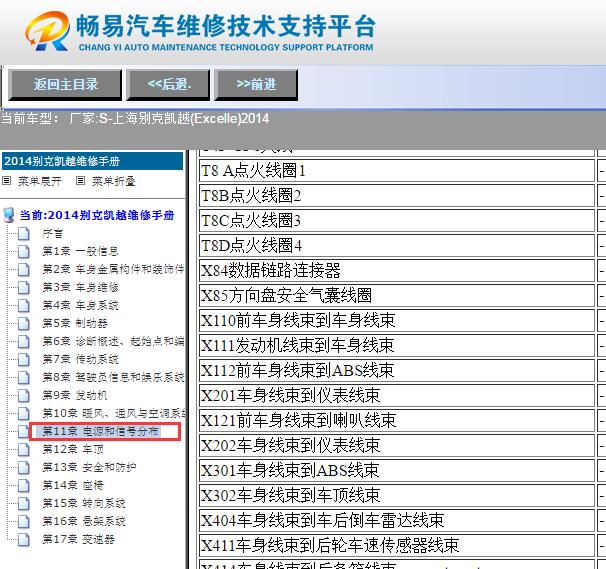Screen dimensions: 606x569
Task: Click the page icon next to 第14章 座椅
Action: coord(24,485)
